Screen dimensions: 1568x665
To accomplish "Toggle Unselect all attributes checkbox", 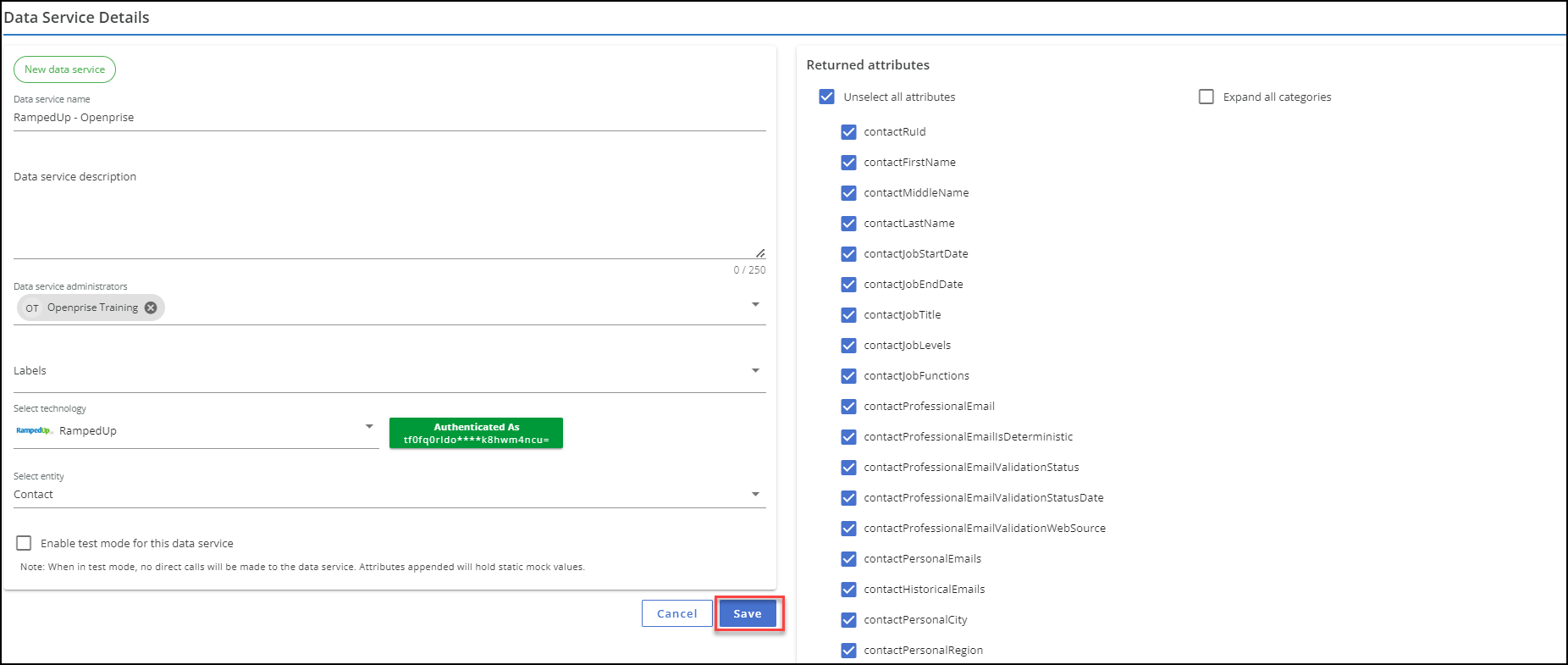I will click(826, 97).
